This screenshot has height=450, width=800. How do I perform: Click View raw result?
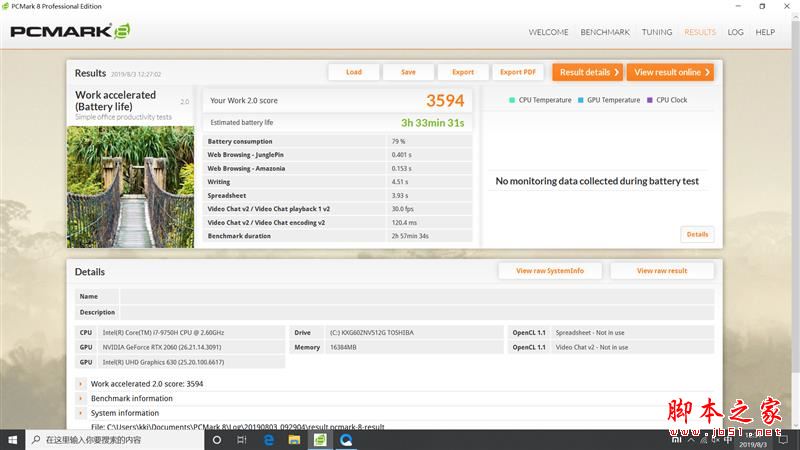click(x=662, y=271)
